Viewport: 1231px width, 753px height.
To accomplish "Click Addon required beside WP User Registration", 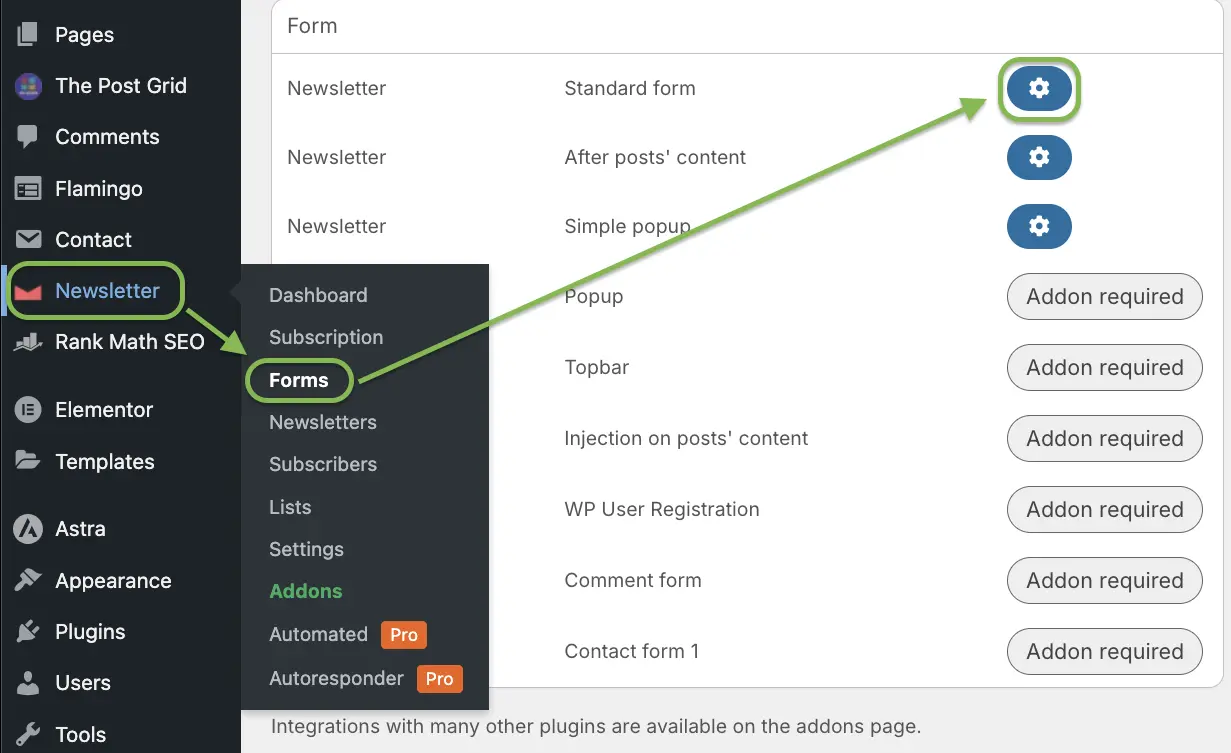I will pos(1104,510).
